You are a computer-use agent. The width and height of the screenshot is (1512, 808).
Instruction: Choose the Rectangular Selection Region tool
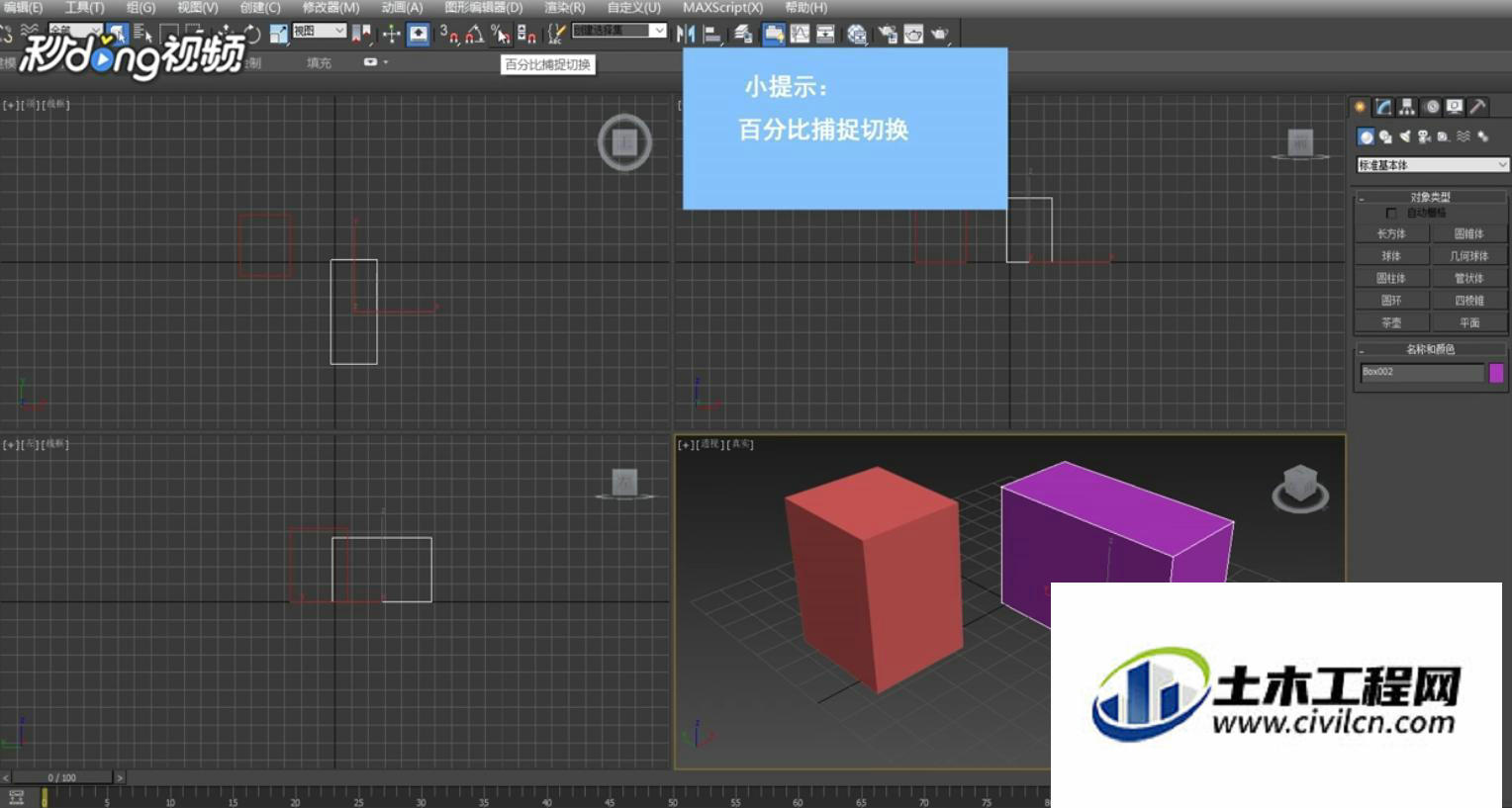tap(167, 35)
